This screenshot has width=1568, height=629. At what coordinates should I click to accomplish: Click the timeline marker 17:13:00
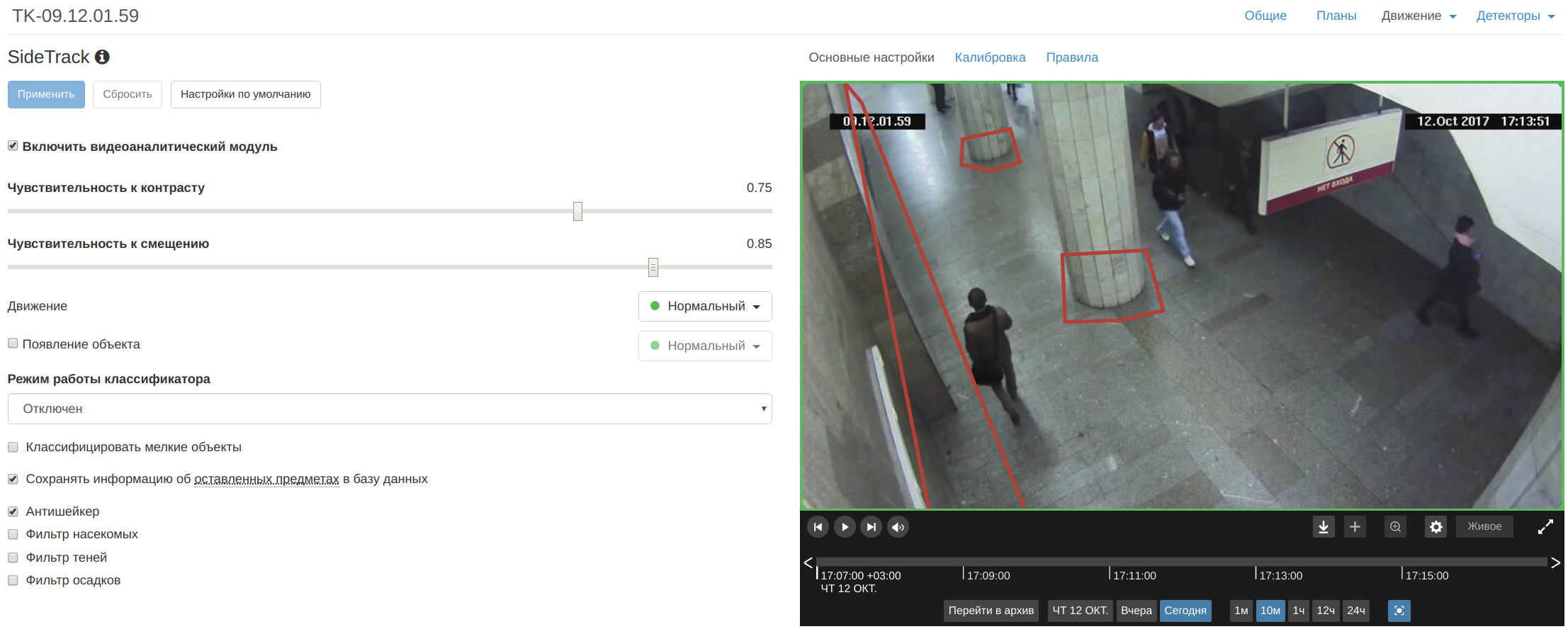[1280, 576]
